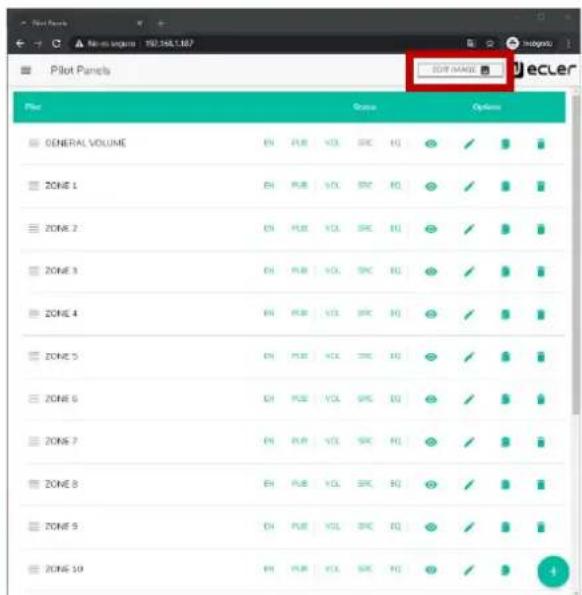
Task: Open a new browser tab
Action: pyautogui.click(x=162, y=24)
